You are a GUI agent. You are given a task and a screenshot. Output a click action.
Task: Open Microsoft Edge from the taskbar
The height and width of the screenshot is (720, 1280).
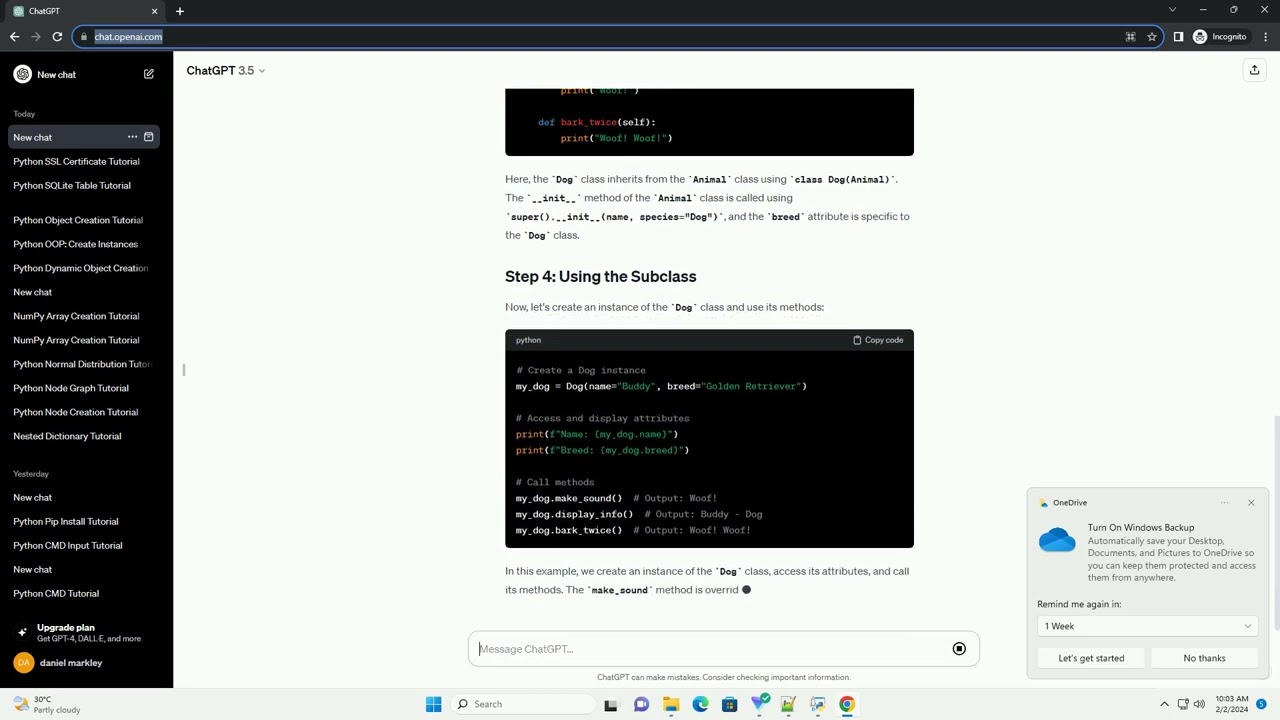[700, 704]
